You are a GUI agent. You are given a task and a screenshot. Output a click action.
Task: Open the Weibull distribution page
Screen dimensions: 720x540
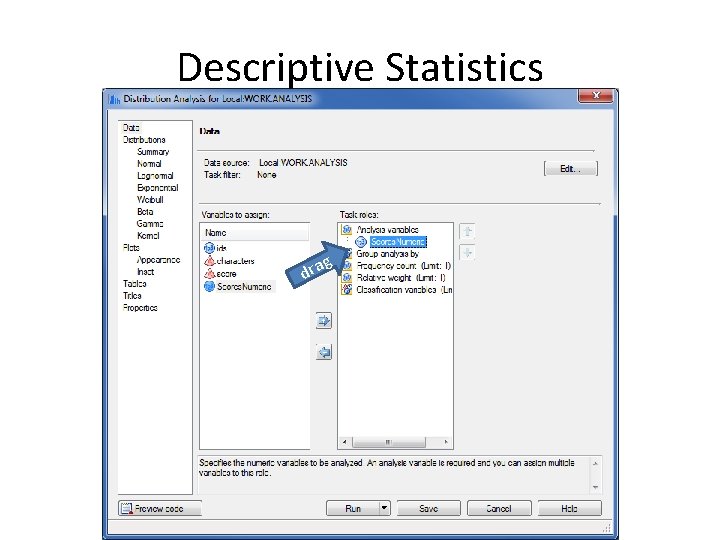[150, 199]
